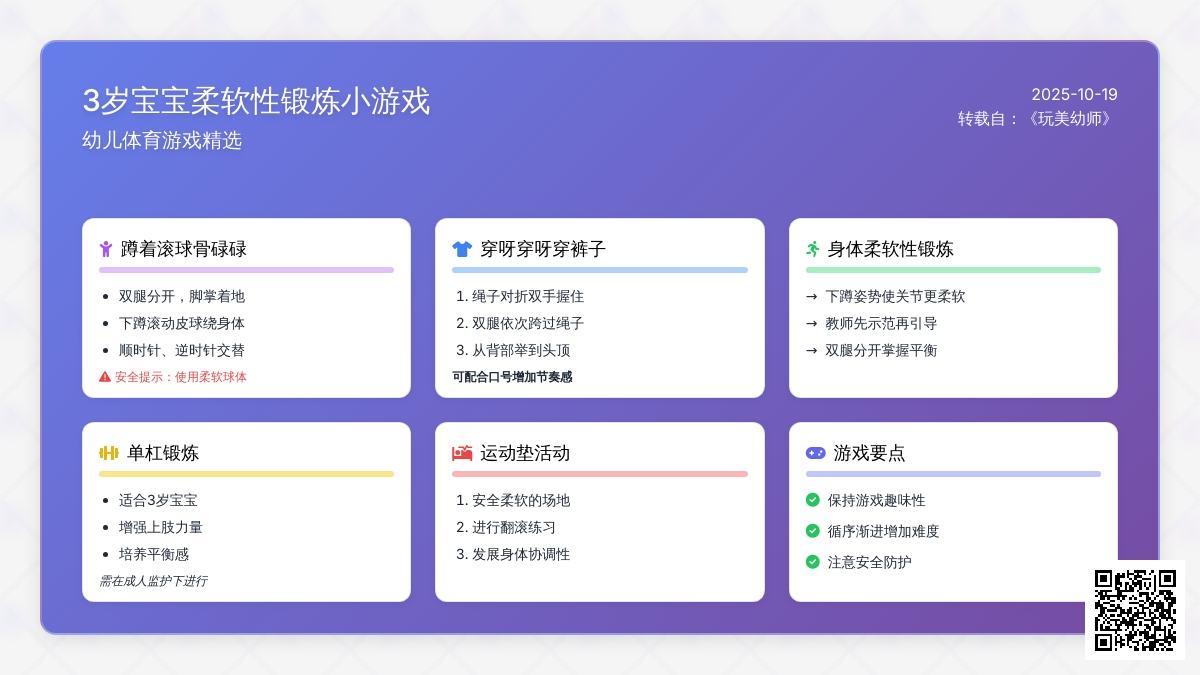
Task: Click the purple child icon beside 蹲着滚球骨碌碌
Action: [x=105, y=249]
